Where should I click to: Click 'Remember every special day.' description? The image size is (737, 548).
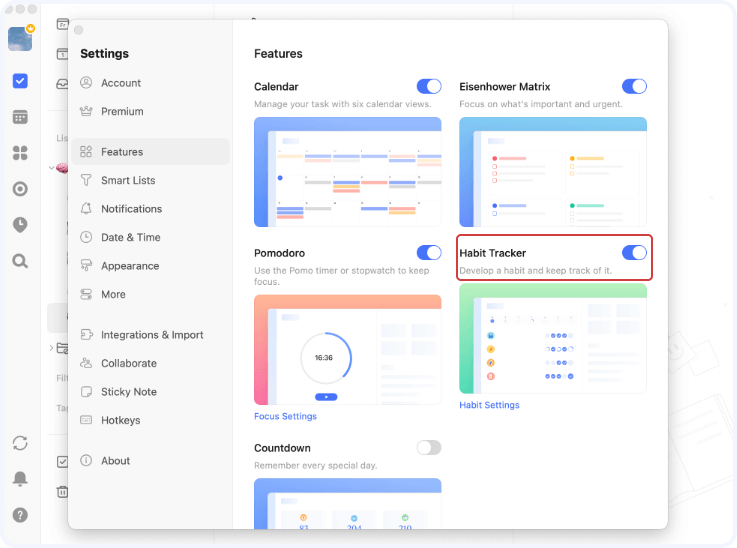click(x=315, y=465)
